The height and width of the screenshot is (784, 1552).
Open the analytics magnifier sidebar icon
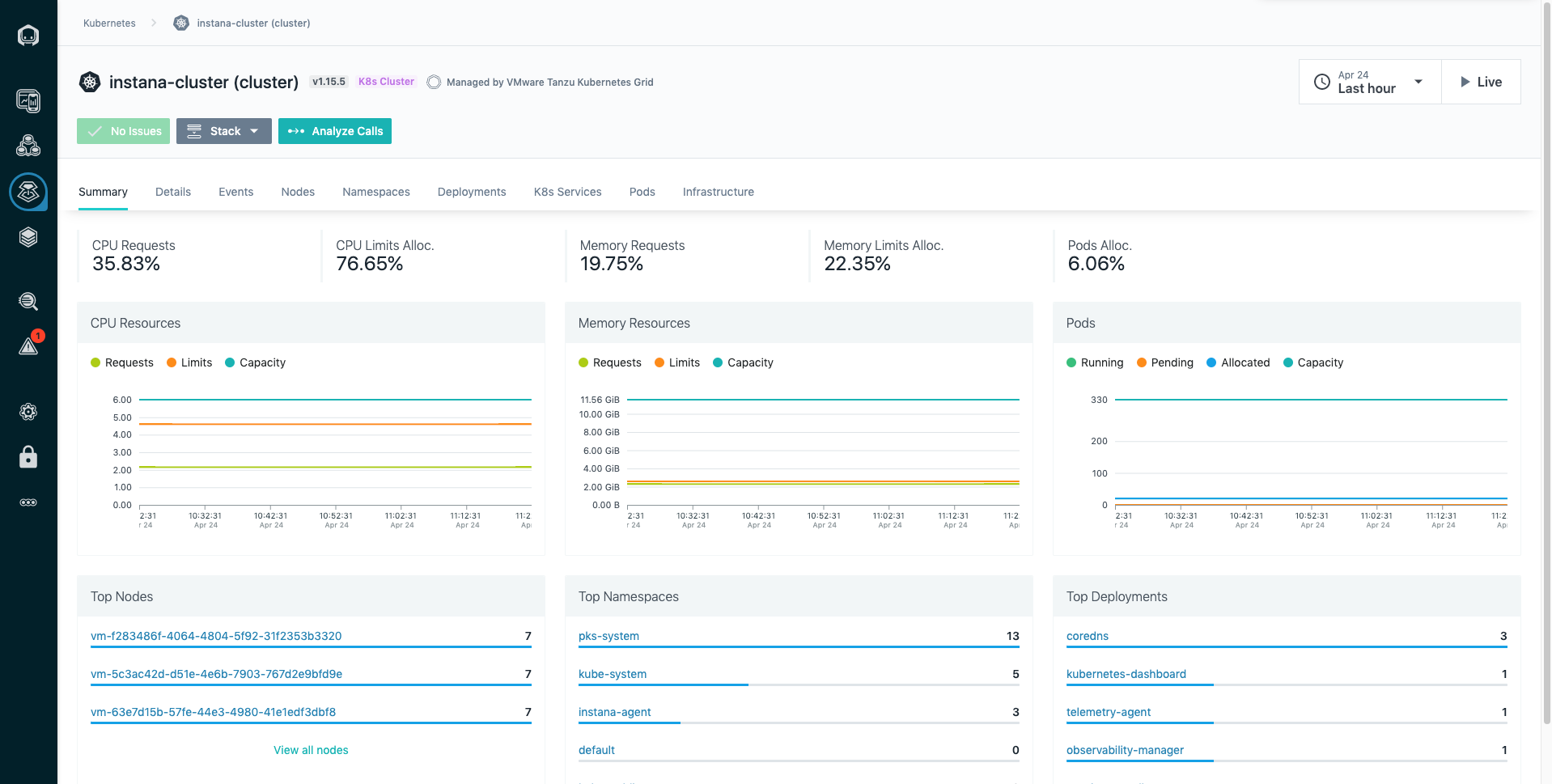(x=28, y=301)
